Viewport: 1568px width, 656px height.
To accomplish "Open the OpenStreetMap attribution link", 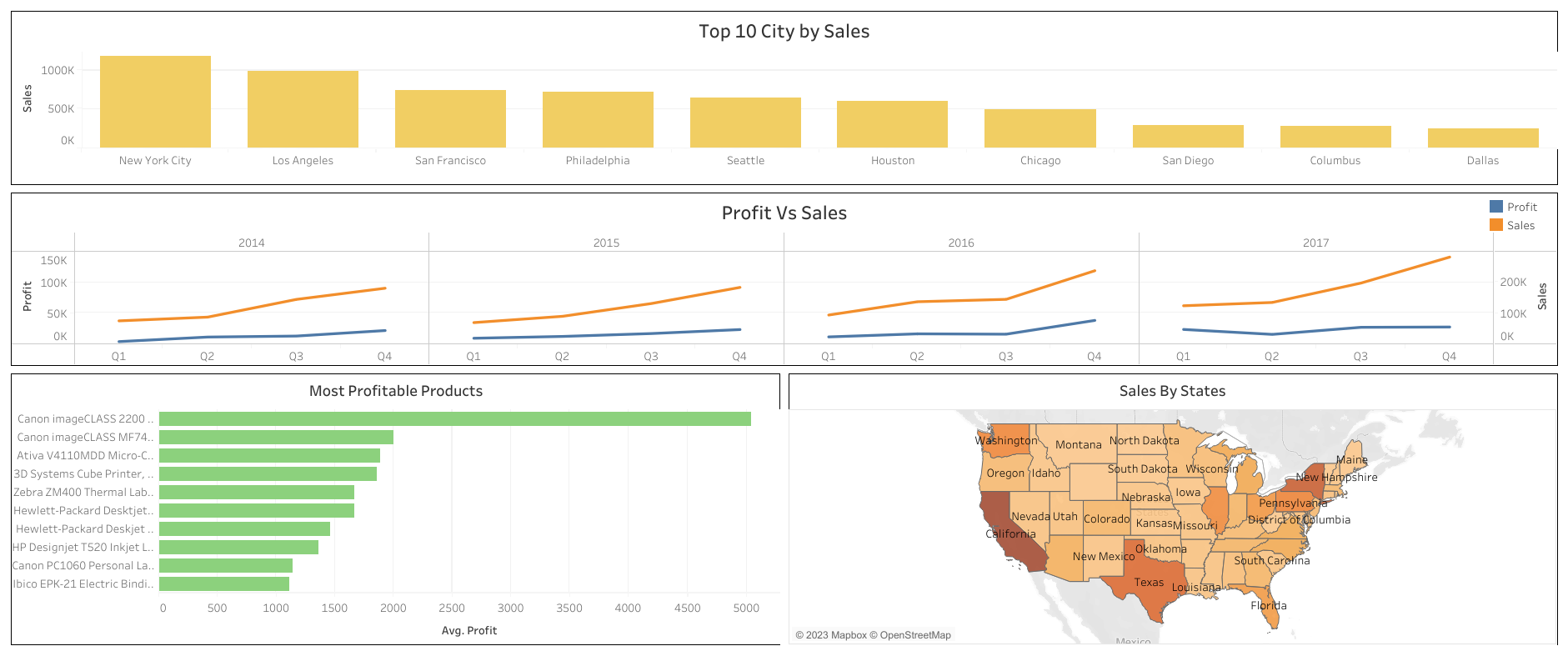I will click(915, 635).
